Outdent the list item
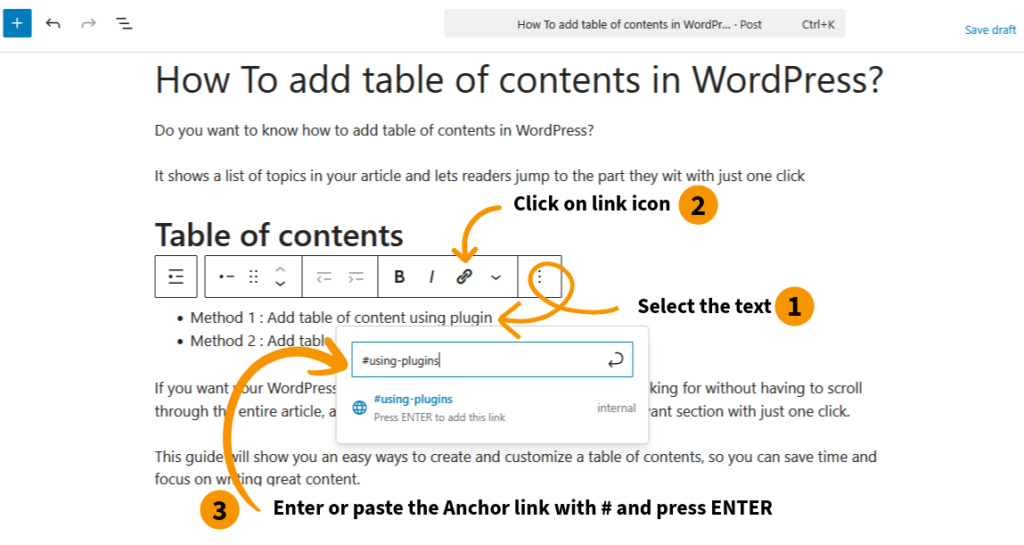The height and width of the screenshot is (545, 1024). click(x=324, y=277)
